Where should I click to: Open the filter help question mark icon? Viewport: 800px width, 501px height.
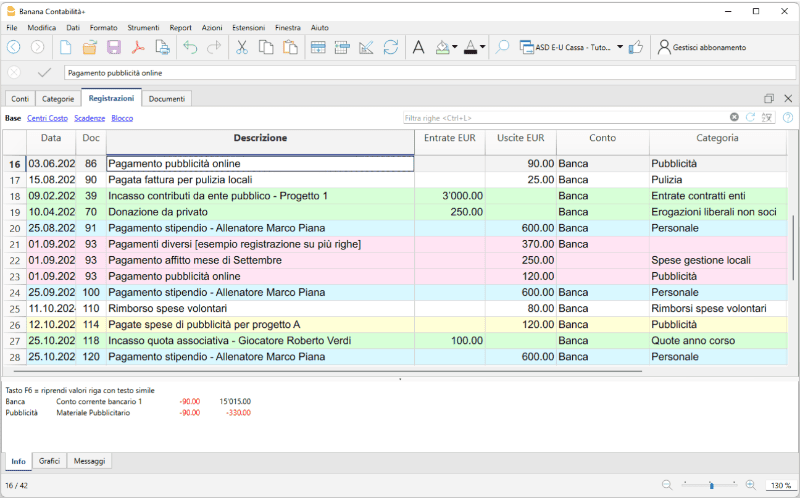[x=787, y=118]
